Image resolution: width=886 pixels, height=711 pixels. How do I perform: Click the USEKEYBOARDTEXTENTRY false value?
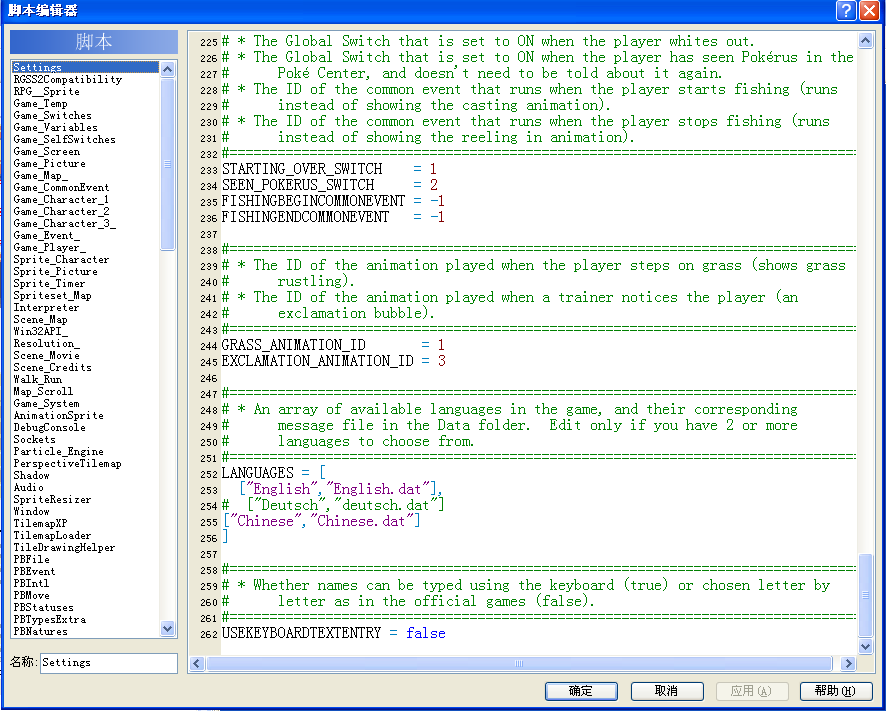coord(425,633)
